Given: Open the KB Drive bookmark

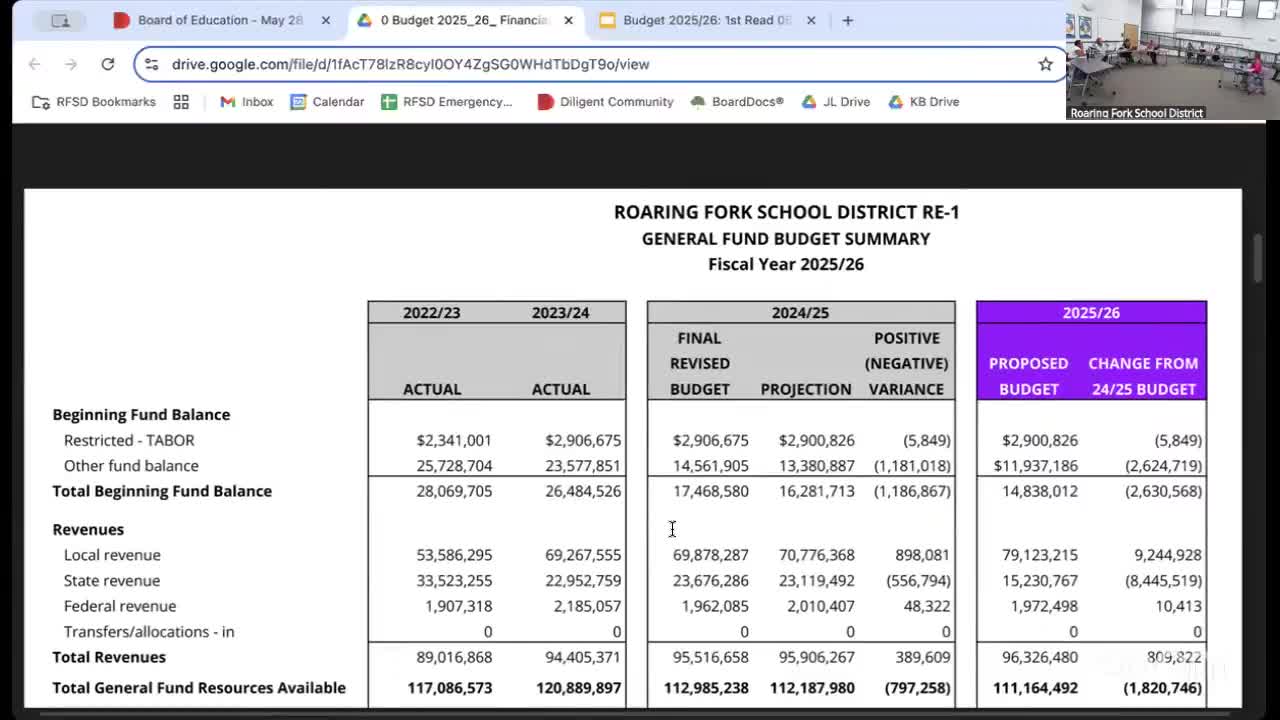Looking at the screenshot, I should pos(923,102).
